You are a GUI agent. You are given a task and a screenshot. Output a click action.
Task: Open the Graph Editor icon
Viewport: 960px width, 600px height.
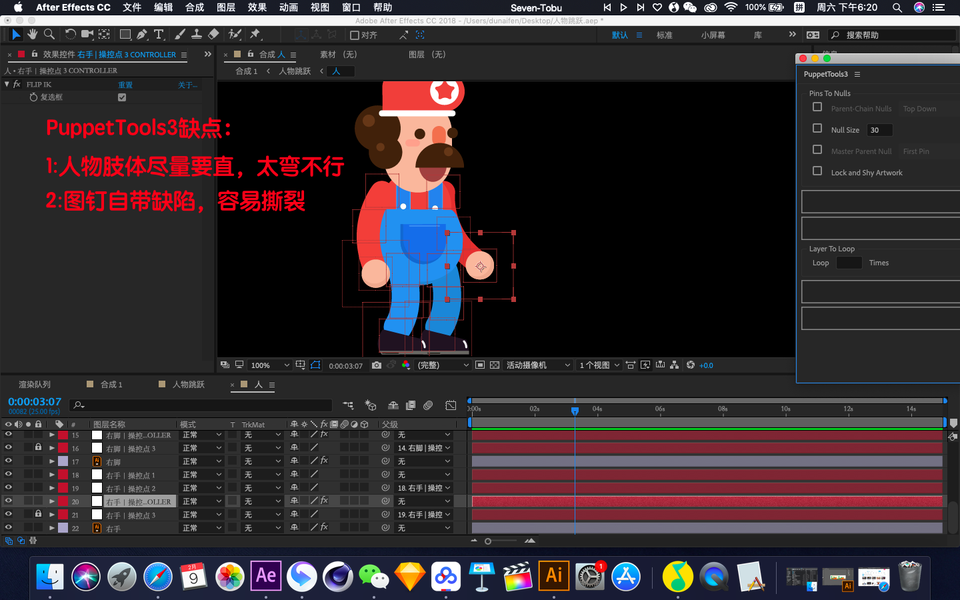[451, 405]
